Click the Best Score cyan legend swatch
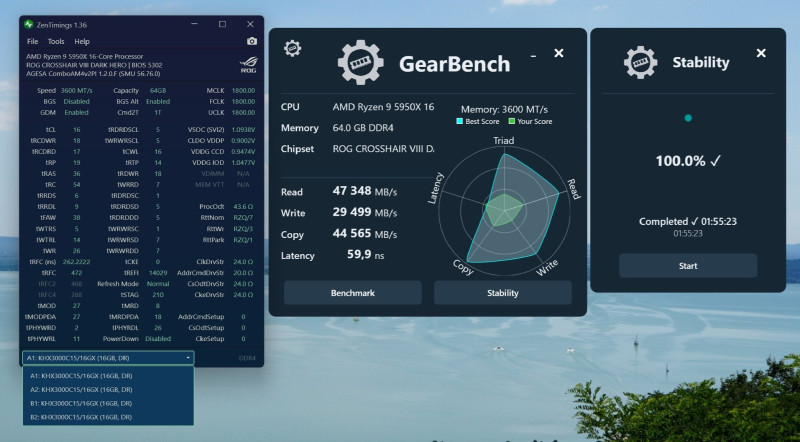 [459, 121]
